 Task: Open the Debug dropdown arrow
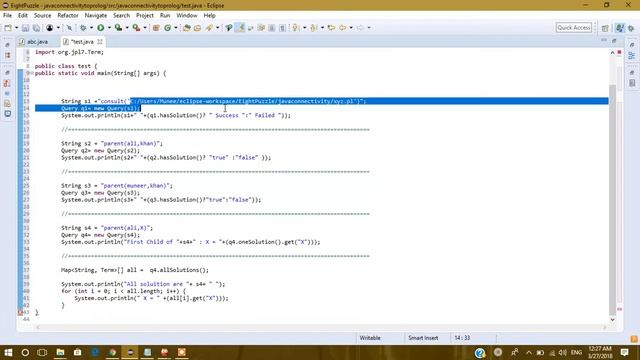tap(91, 28)
